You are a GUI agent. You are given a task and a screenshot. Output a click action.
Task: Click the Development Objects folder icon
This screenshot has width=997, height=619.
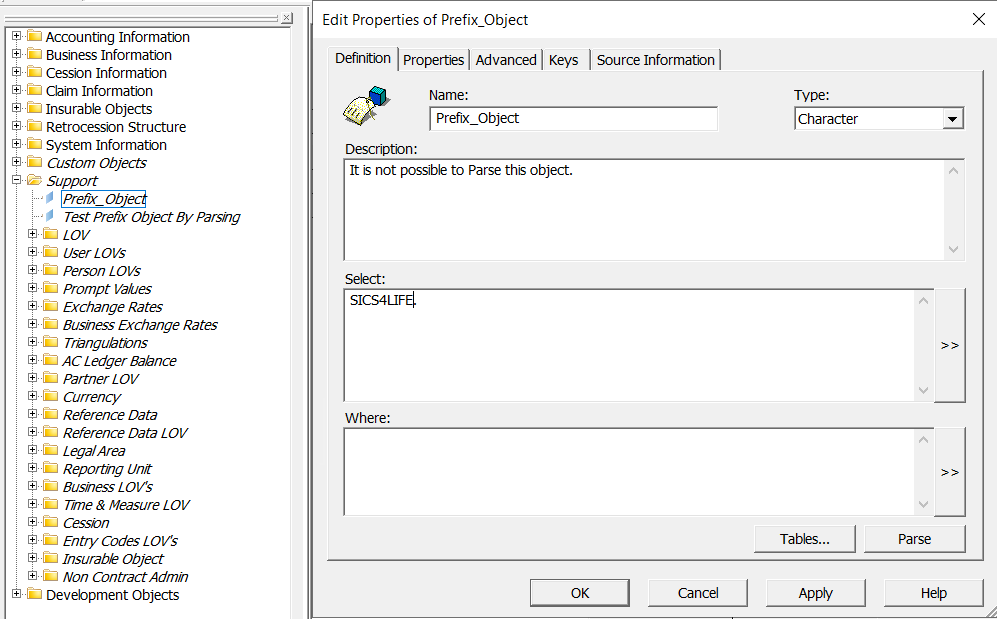click(34, 595)
